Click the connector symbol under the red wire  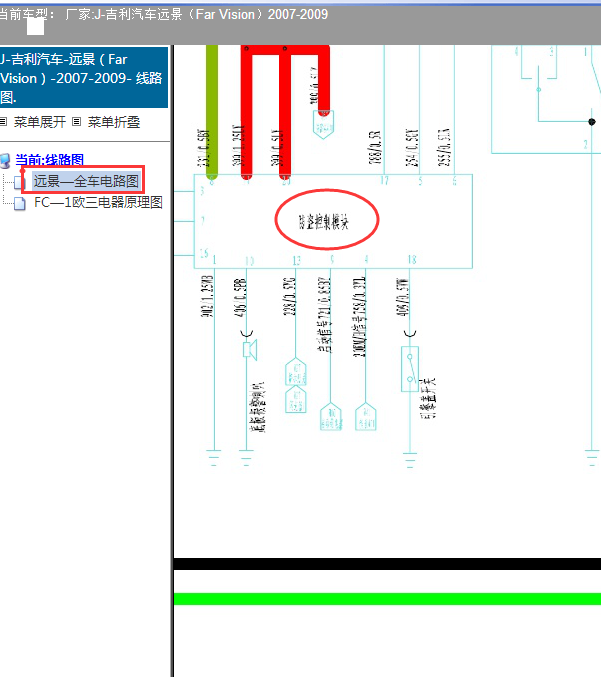pos(323,125)
